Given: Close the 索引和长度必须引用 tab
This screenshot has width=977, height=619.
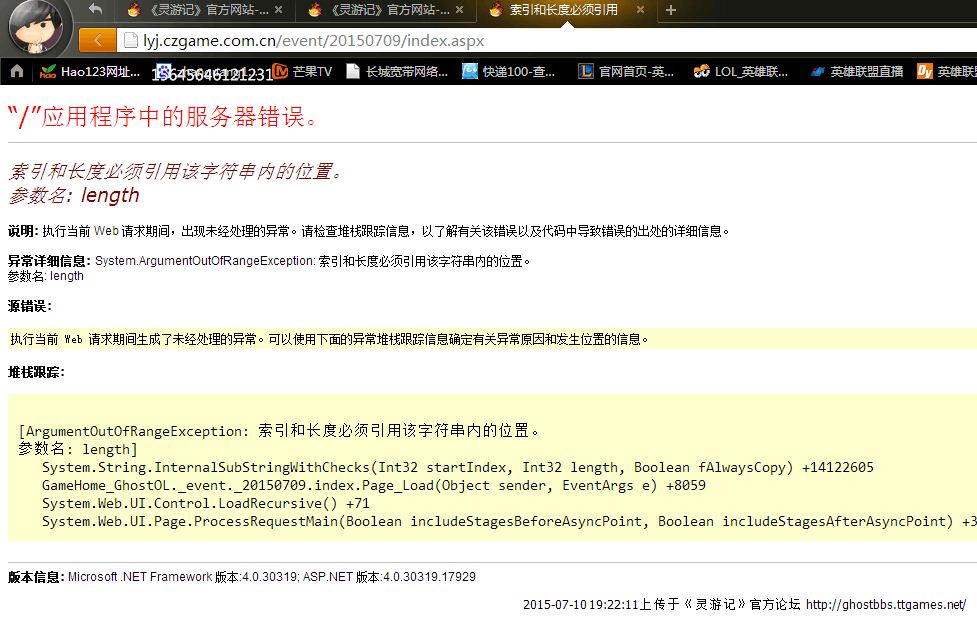Looking at the screenshot, I should tap(641, 10).
